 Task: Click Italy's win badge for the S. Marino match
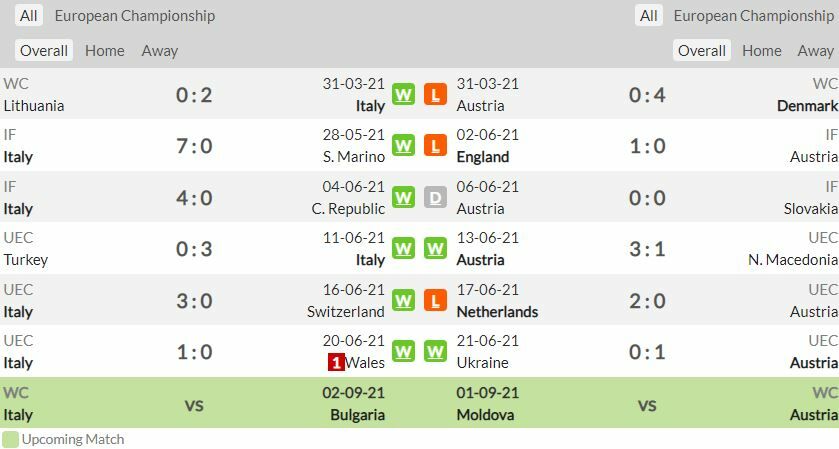point(403,146)
